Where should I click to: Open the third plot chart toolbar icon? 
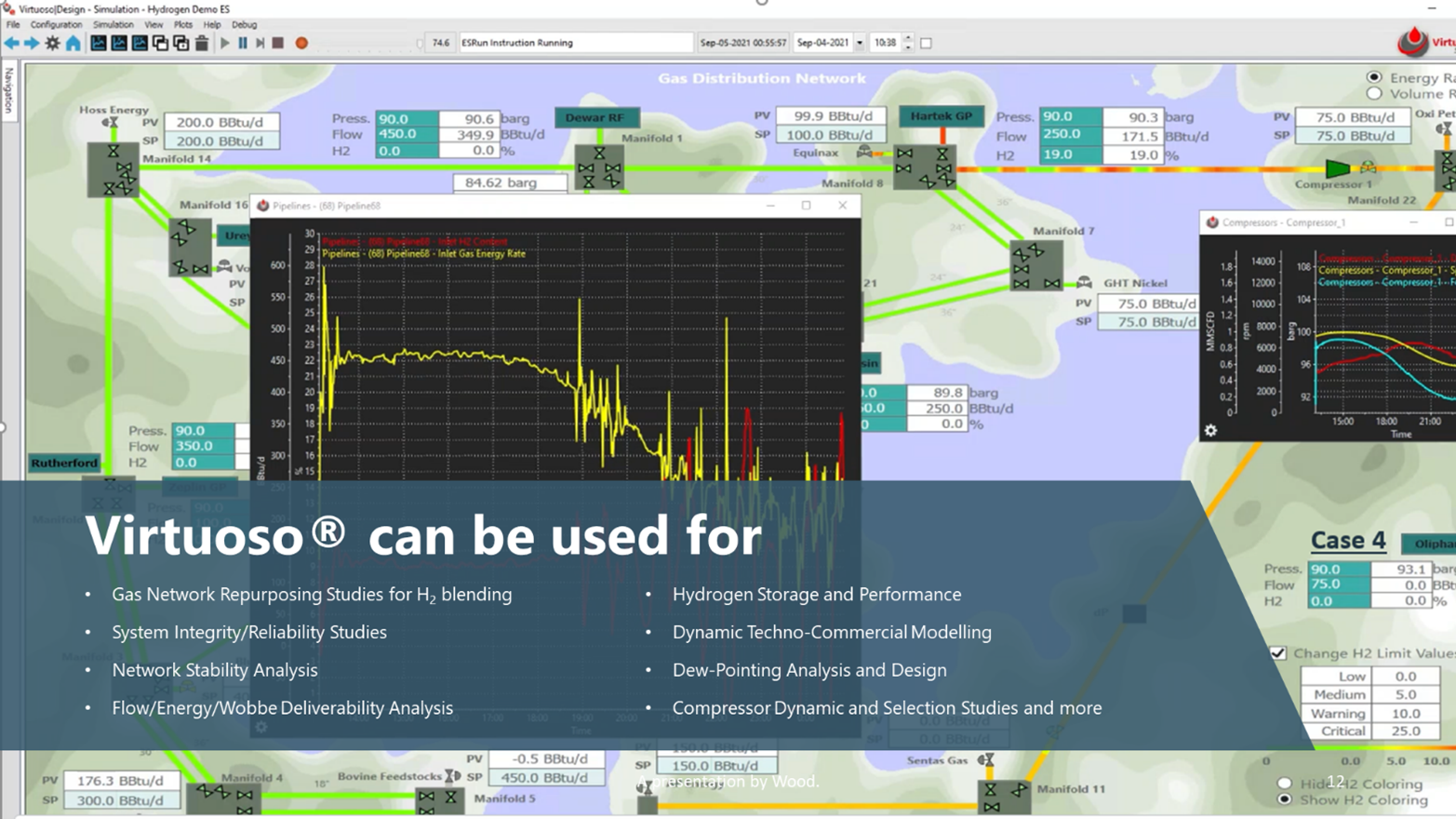[x=140, y=43]
